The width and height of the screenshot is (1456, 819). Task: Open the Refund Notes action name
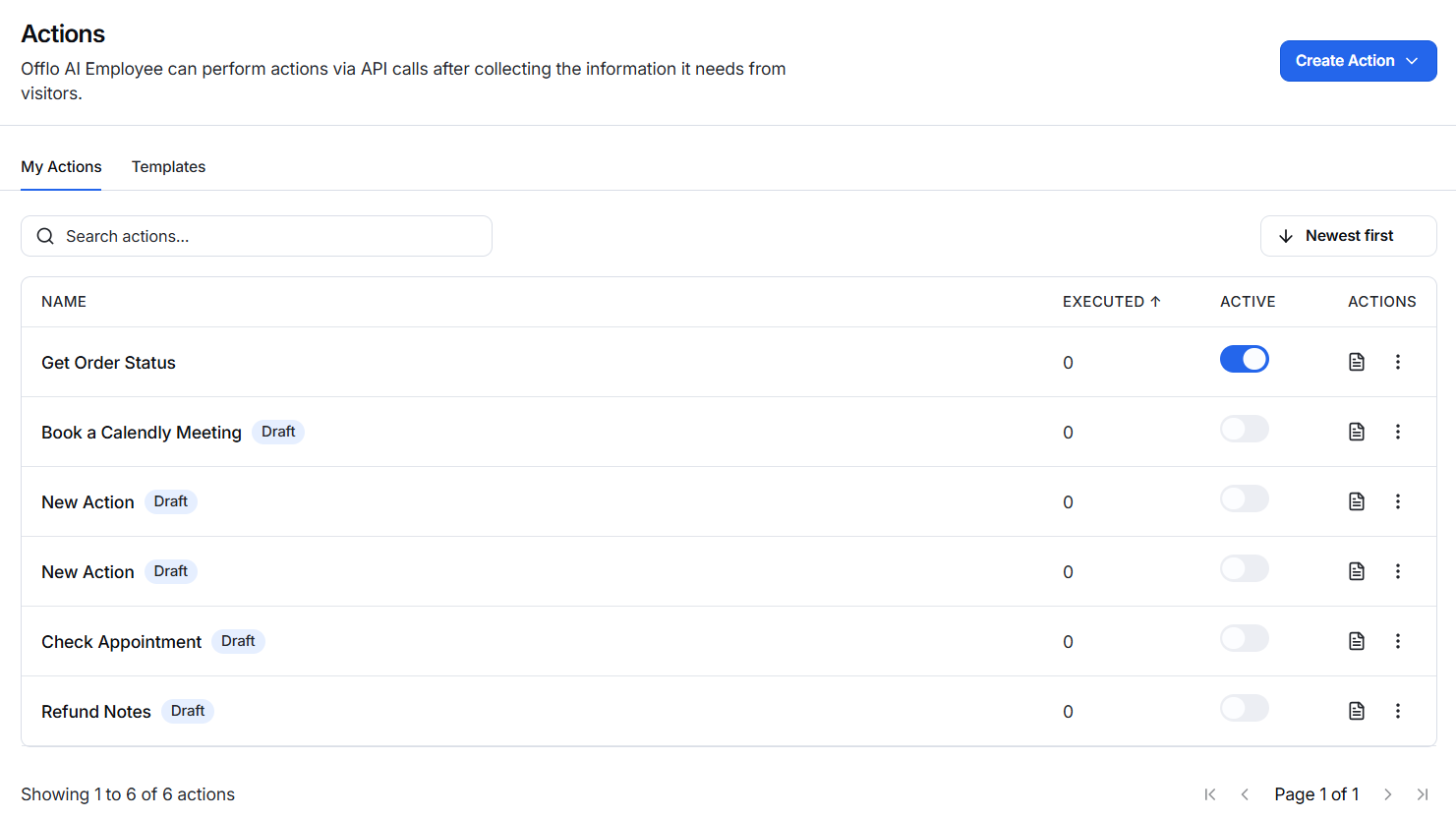pyautogui.click(x=96, y=712)
